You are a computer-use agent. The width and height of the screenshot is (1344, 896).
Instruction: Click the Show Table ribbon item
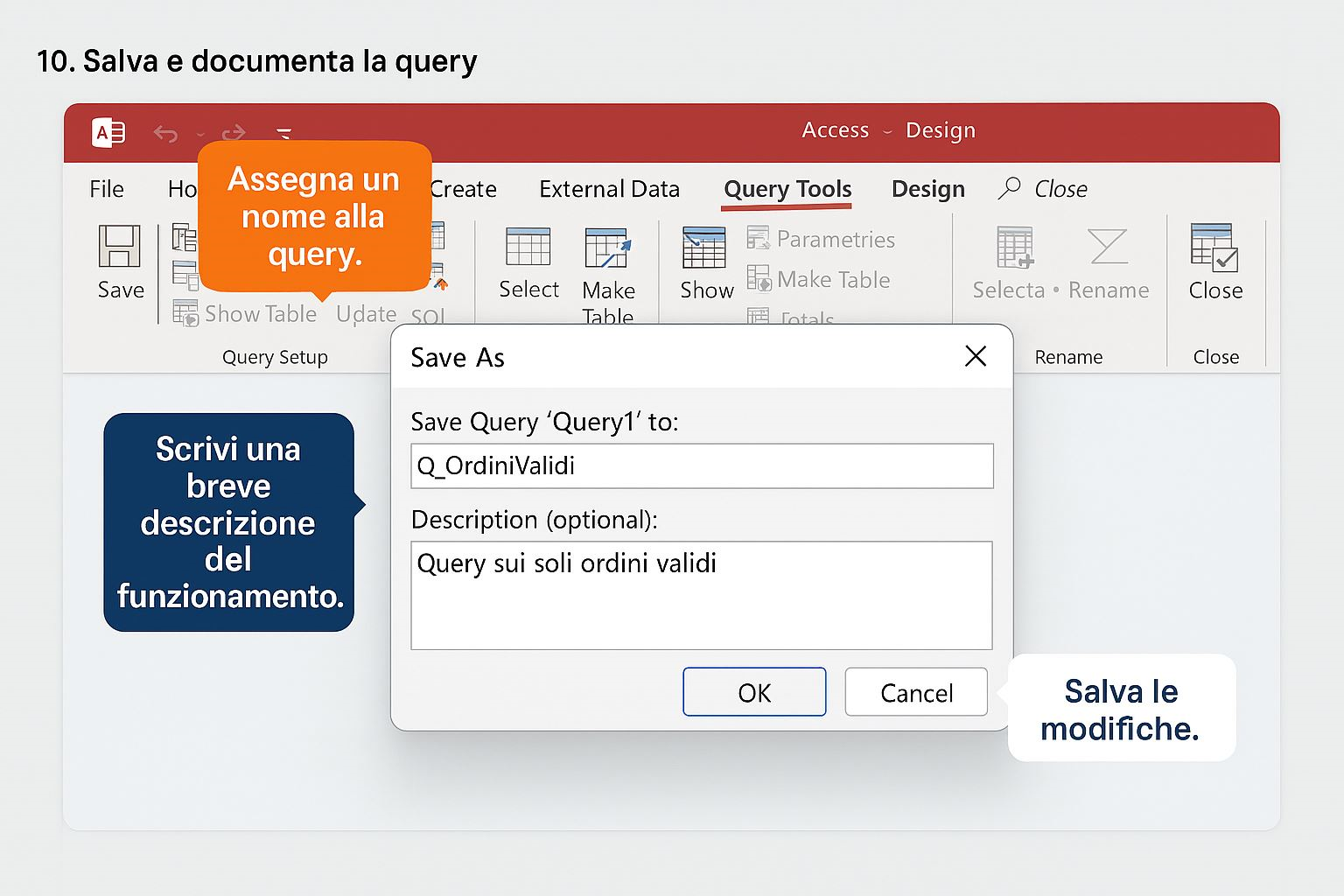[x=246, y=313]
